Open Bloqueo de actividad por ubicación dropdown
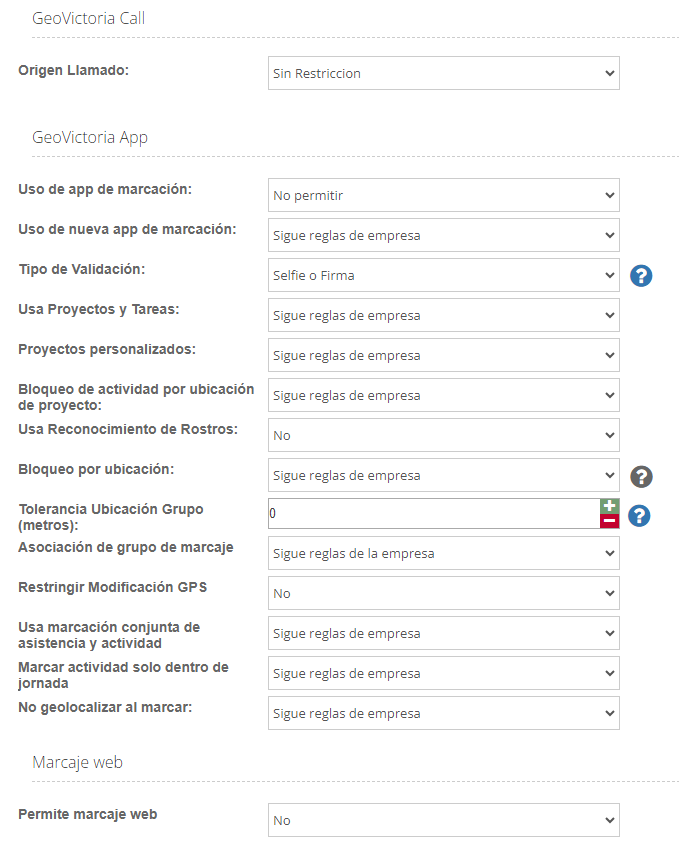This screenshot has width=679, height=849. pyautogui.click(x=443, y=396)
